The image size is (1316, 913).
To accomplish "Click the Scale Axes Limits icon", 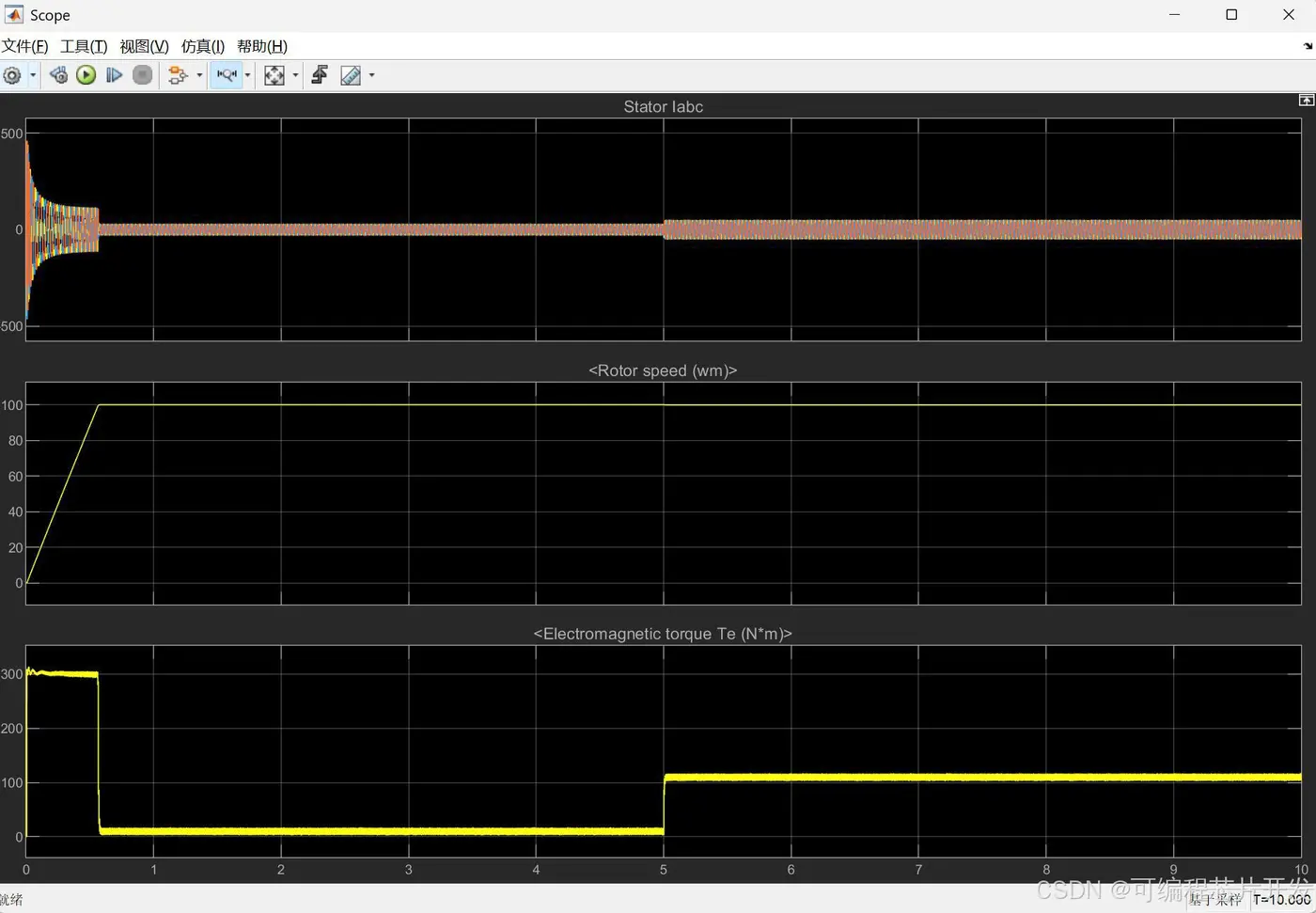I will tap(274, 75).
